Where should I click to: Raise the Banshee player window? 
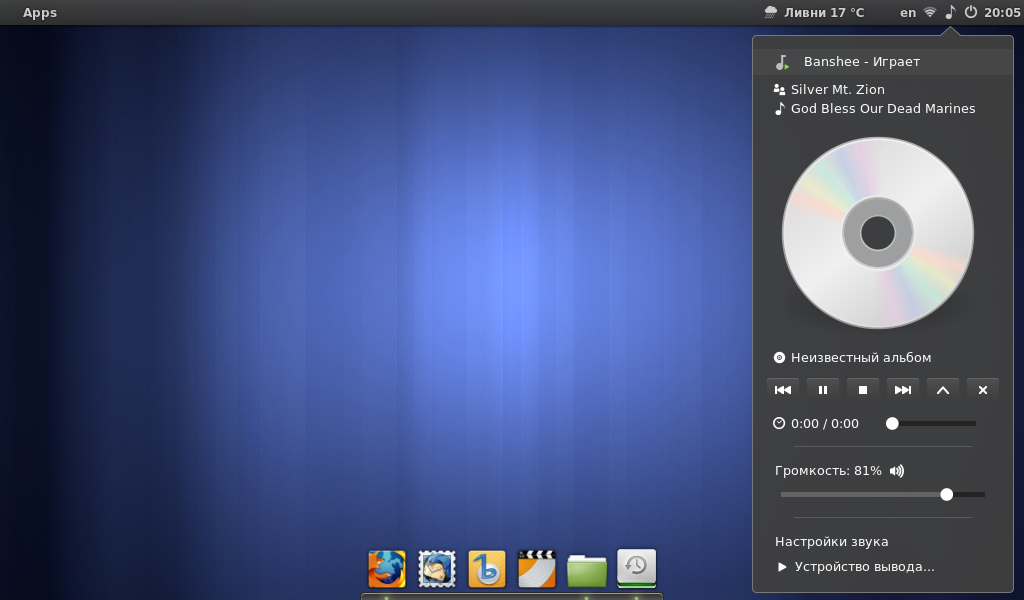point(943,390)
